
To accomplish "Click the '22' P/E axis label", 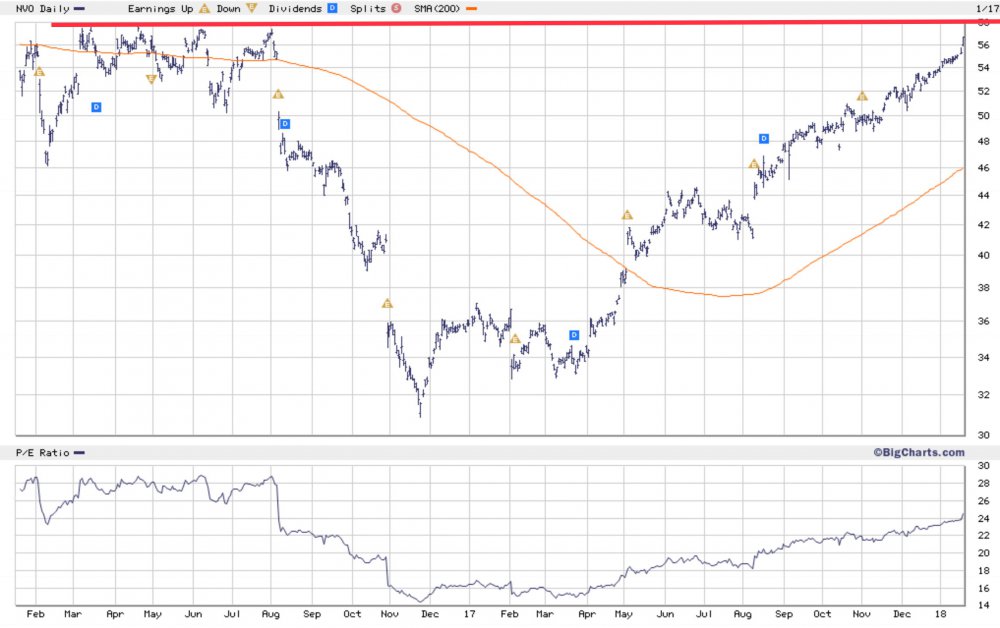I will point(983,536).
